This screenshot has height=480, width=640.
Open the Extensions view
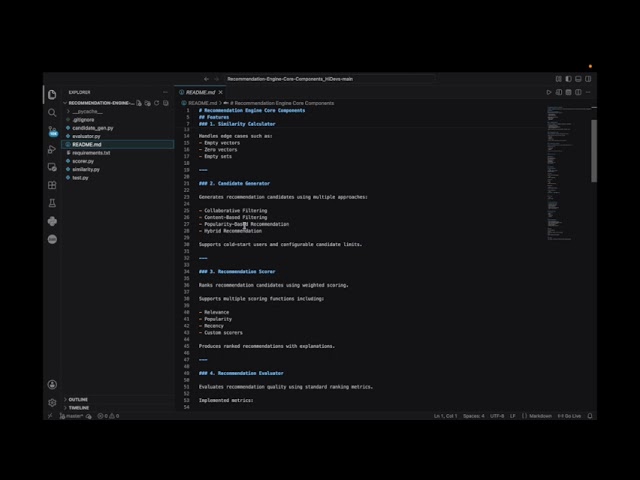[52, 185]
